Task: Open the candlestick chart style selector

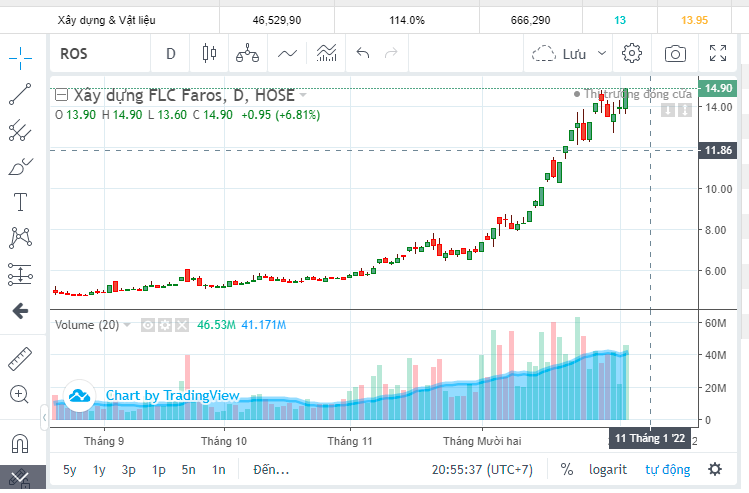Action: coord(209,54)
